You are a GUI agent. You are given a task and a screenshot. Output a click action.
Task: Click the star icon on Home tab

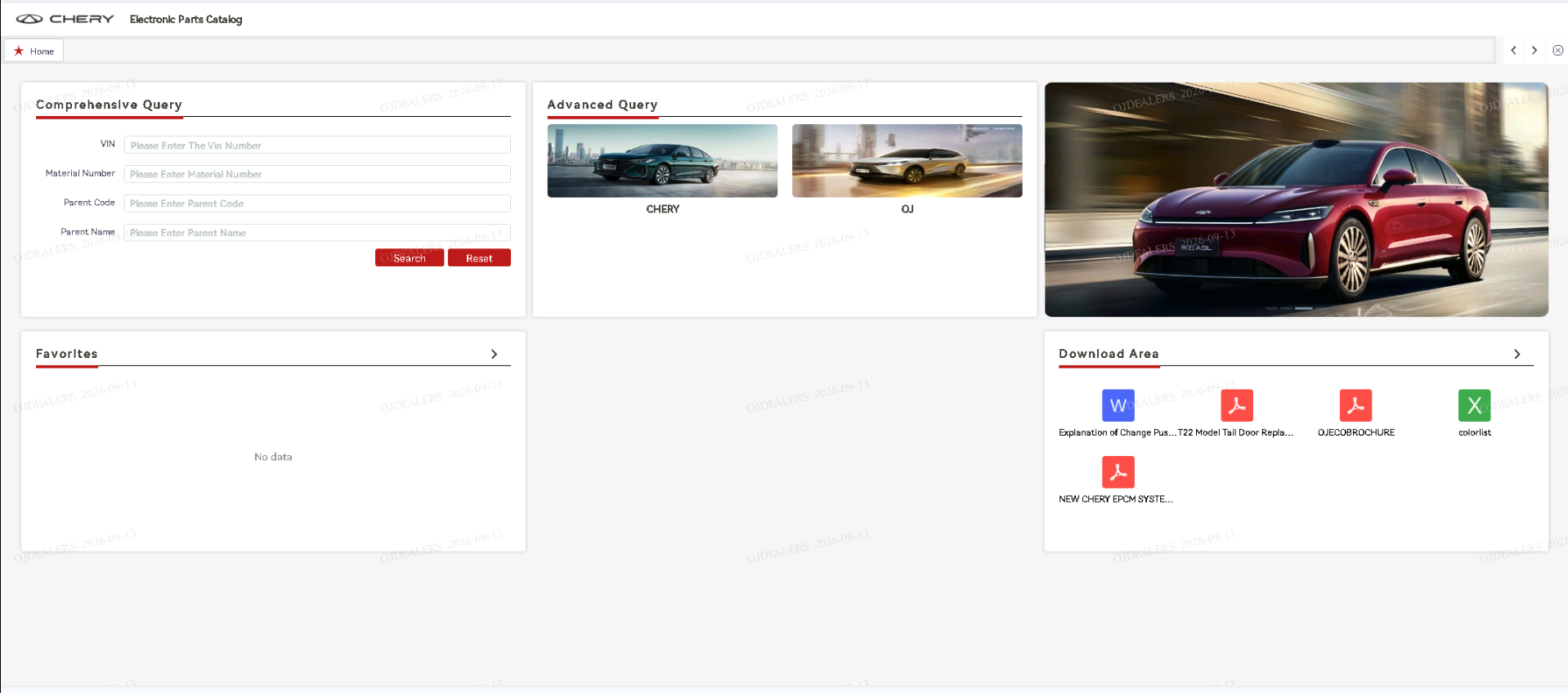19,51
